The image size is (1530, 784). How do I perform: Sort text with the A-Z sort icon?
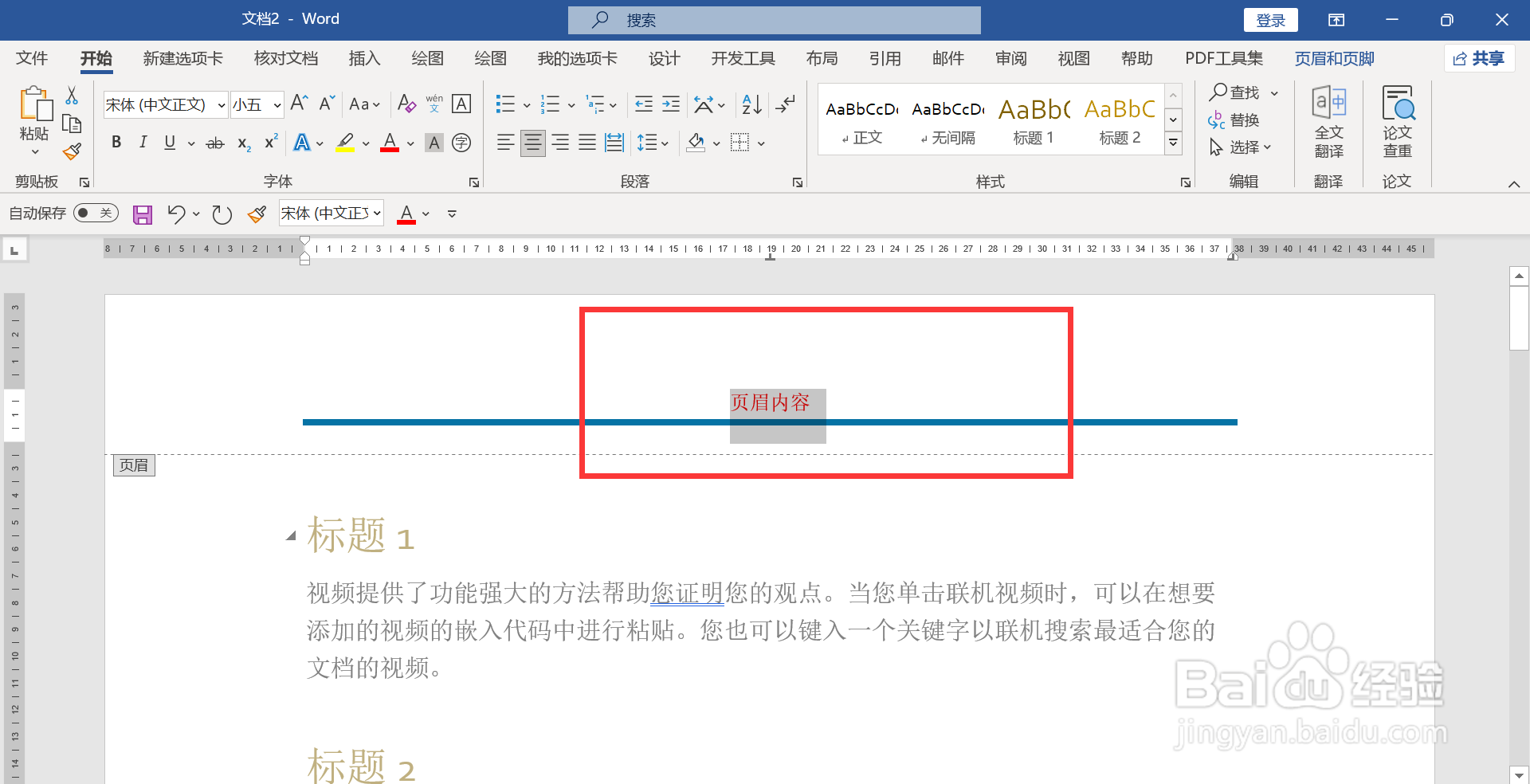click(751, 104)
